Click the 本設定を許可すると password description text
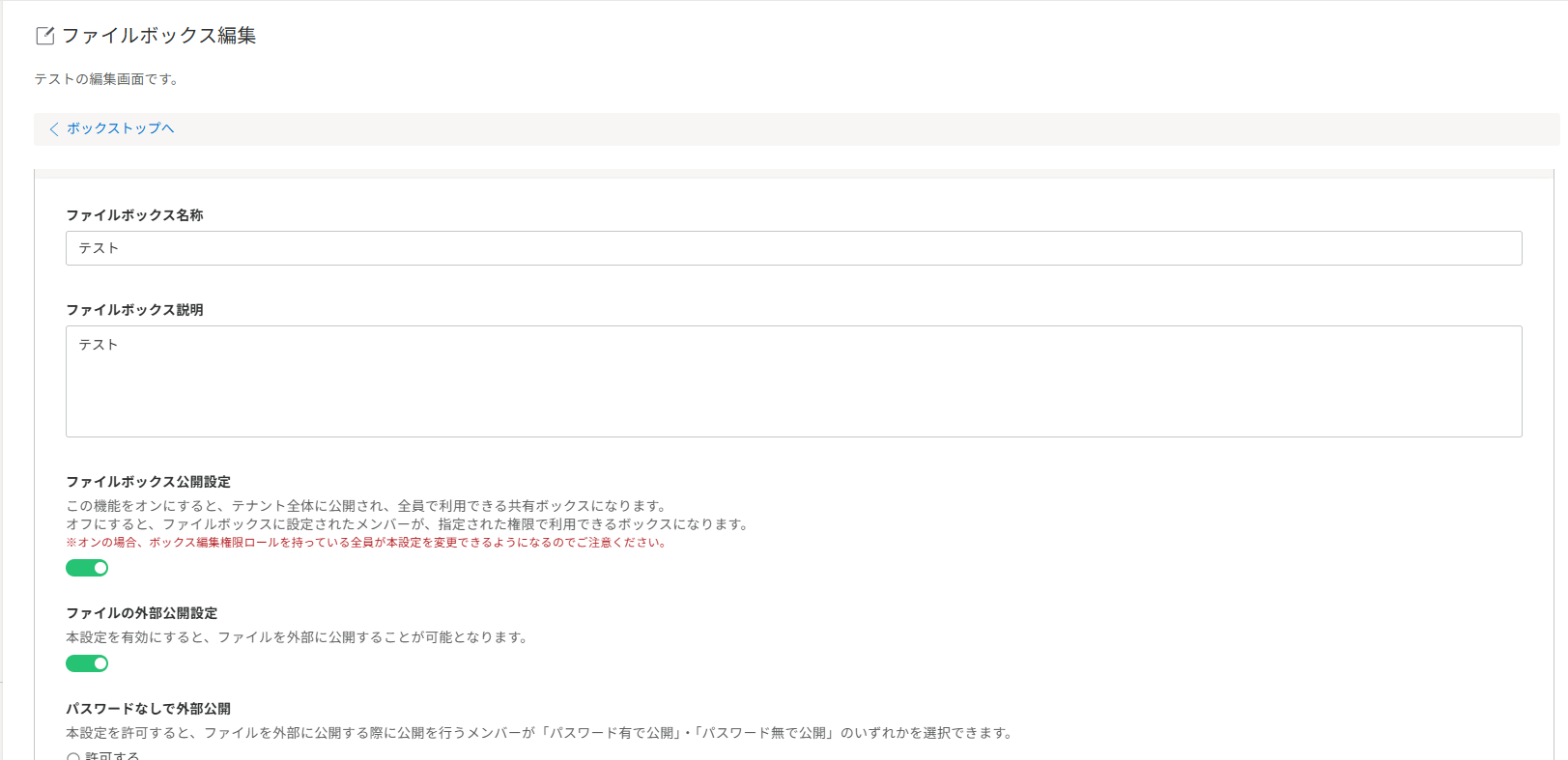1568x760 pixels. [540, 733]
